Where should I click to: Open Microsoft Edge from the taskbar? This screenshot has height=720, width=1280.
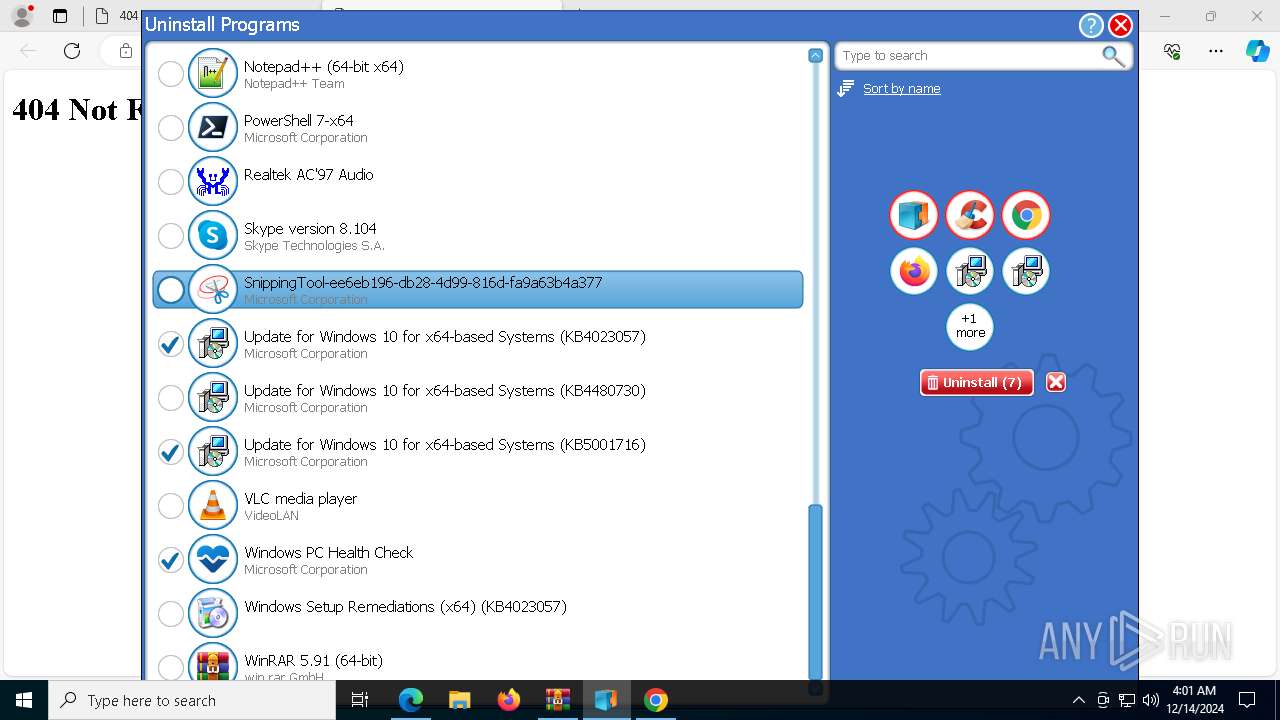[x=411, y=700]
